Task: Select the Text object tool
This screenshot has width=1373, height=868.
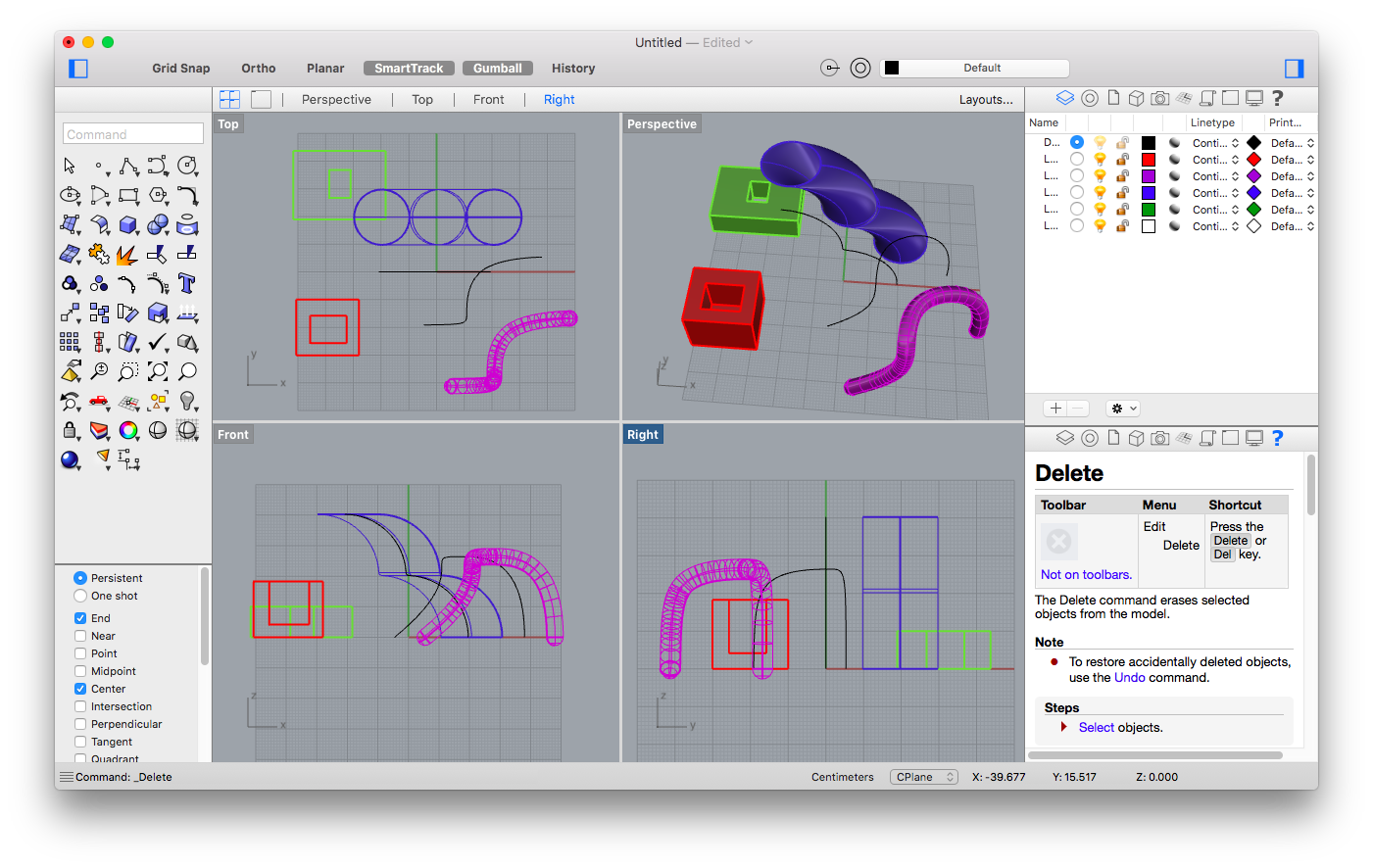Action: pos(187,283)
